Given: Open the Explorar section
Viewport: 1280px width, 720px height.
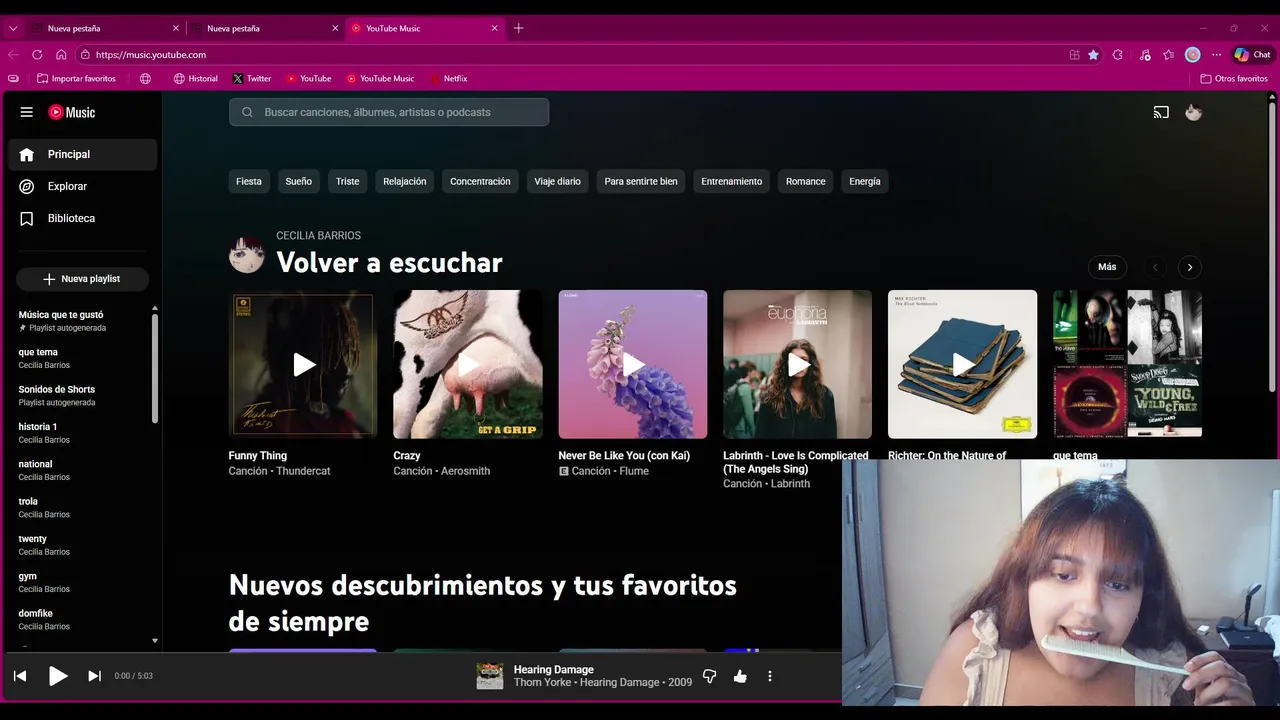Looking at the screenshot, I should 83,187.
